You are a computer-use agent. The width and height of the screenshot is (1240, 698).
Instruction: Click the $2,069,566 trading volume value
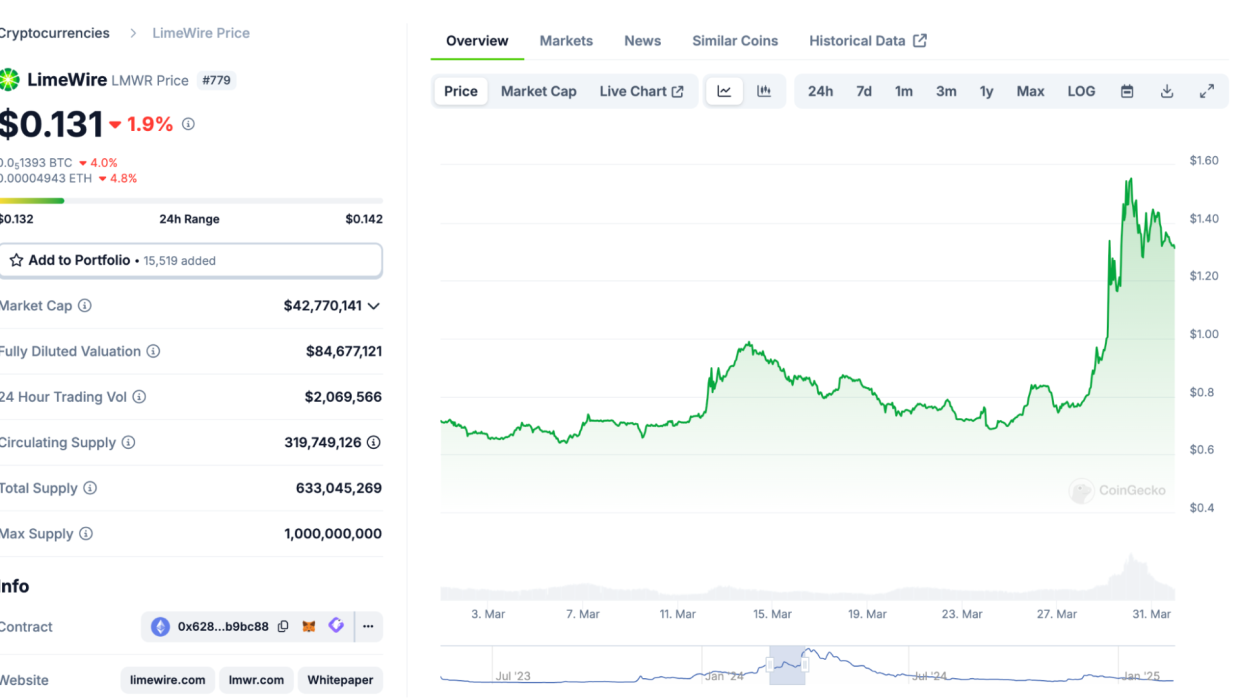343,397
